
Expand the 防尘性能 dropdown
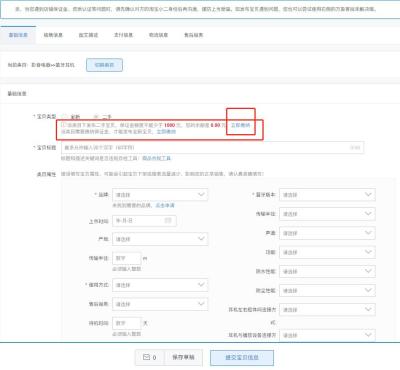point(327,291)
